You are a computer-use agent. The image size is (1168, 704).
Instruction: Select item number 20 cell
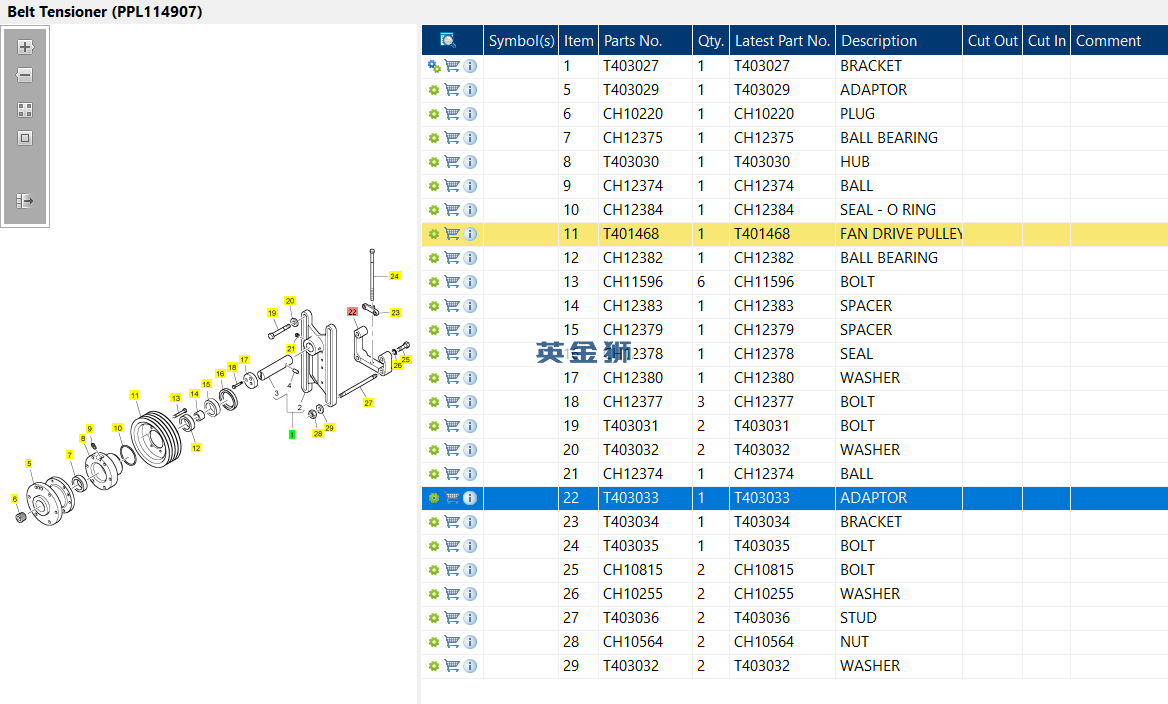(578, 450)
